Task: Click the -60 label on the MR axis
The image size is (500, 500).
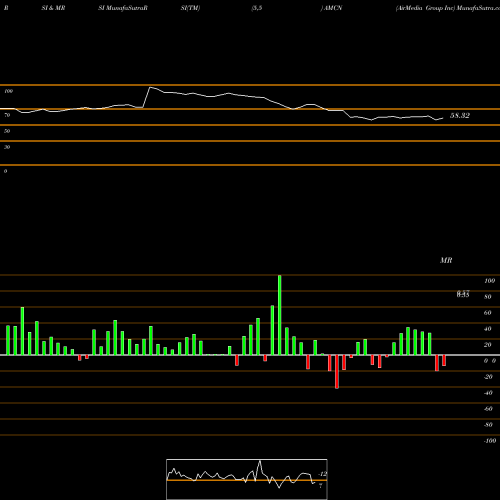Action: pyautogui.click(x=488, y=409)
